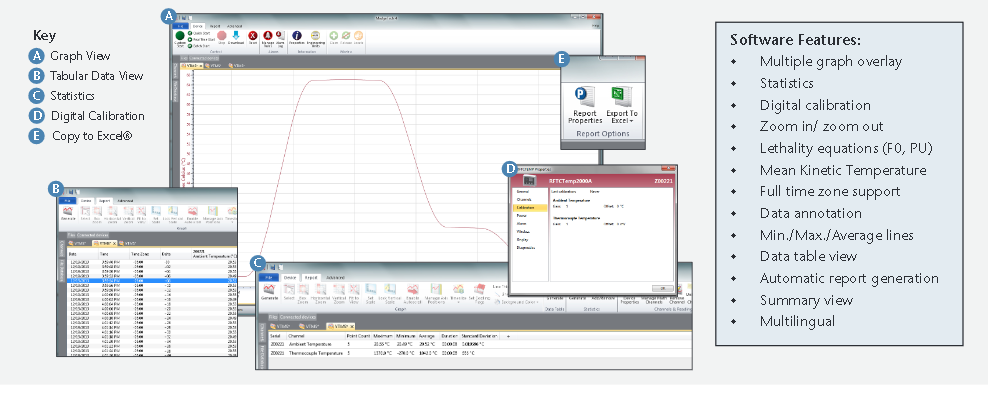The height and width of the screenshot is (394, 988).
Task: Click the red Stop octagon icon
Action: tap(222, 35)
